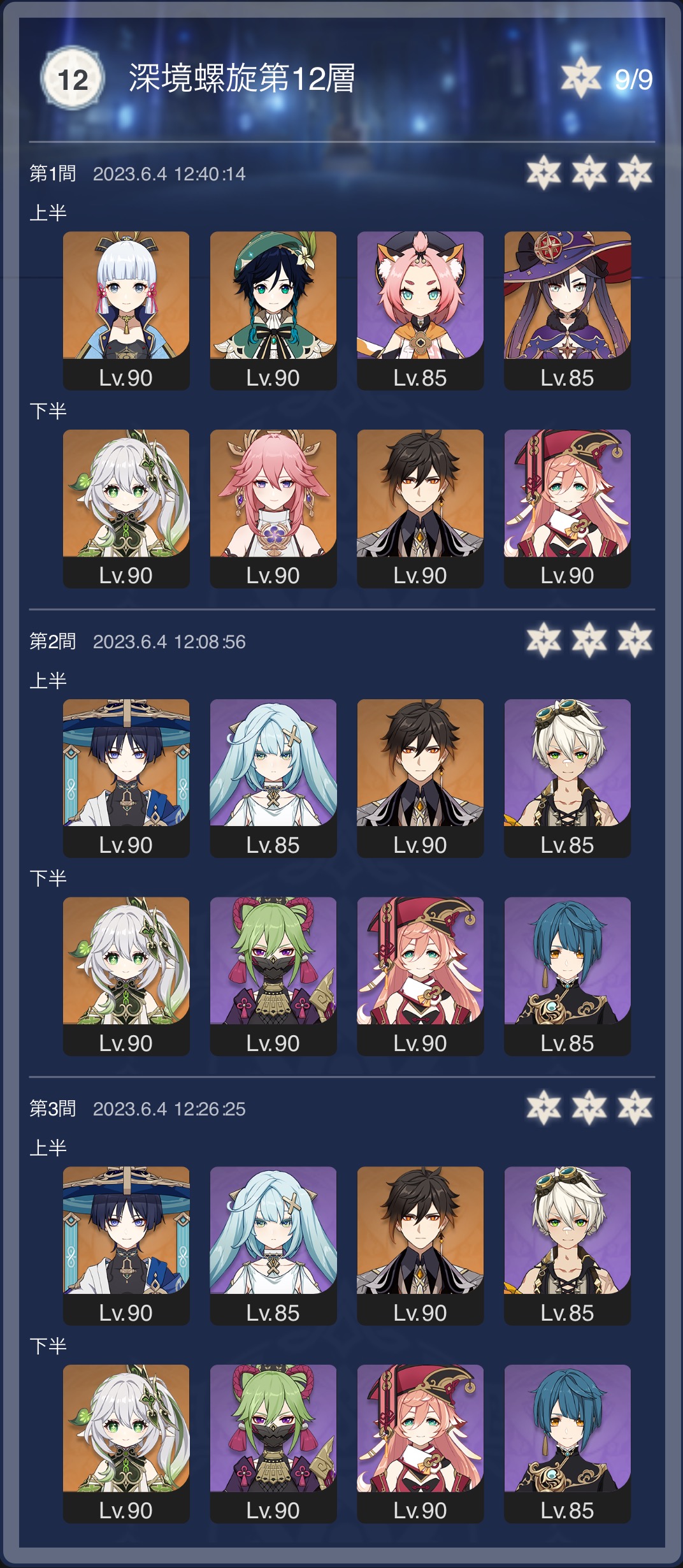Open Mona portrait with purple witch hat
This screenshot has height=1568, width=683.
click(568, 310)
